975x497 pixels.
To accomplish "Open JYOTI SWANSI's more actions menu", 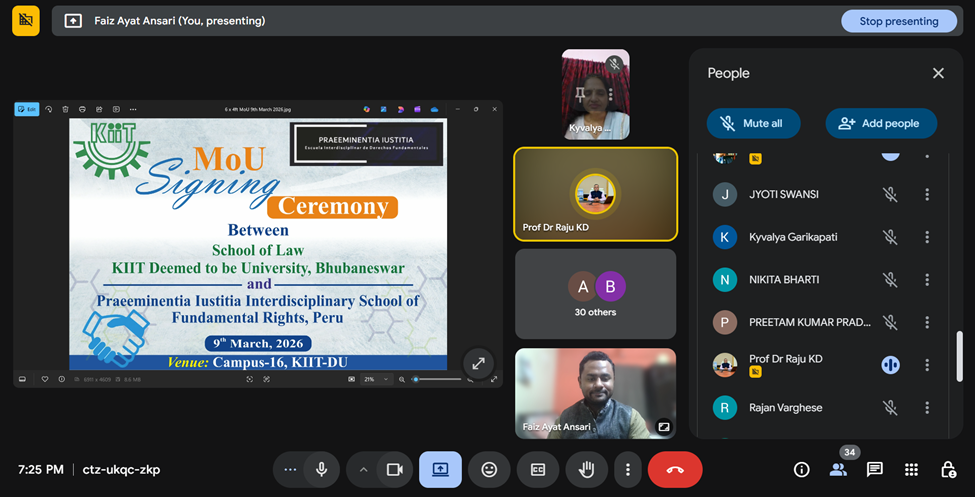I will click(x=926, y=195).
